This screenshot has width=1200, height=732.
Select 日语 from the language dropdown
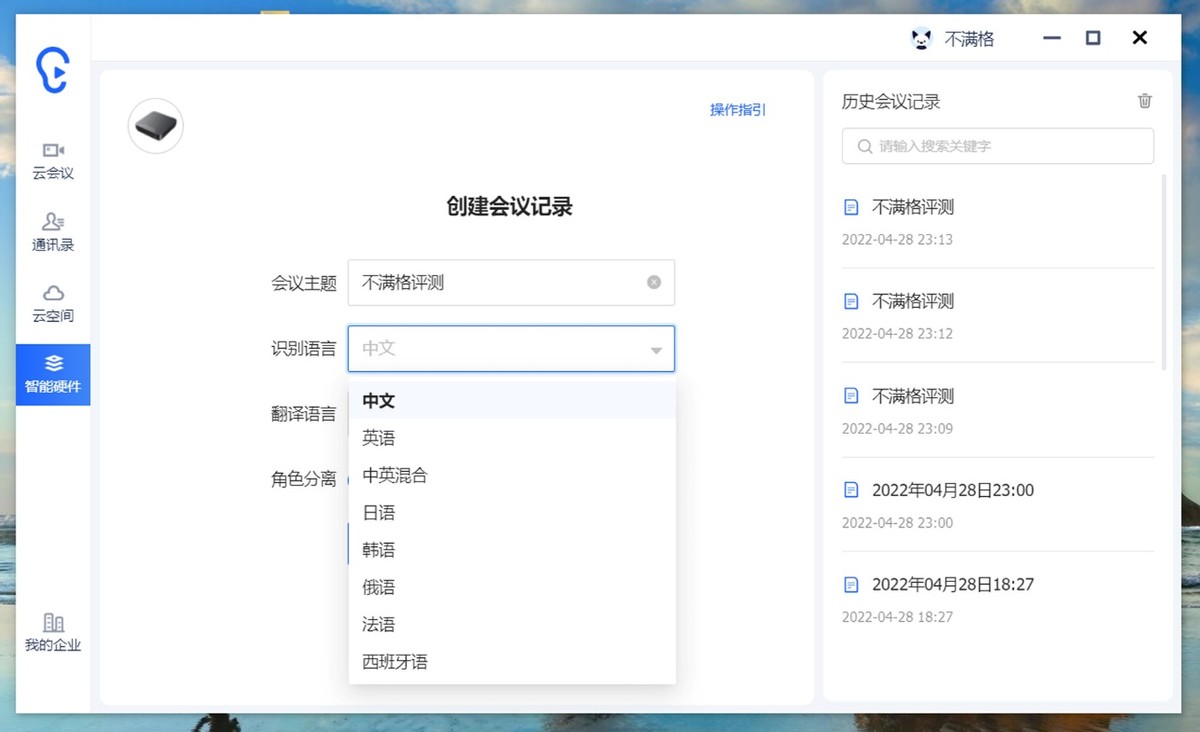[378, 512]
